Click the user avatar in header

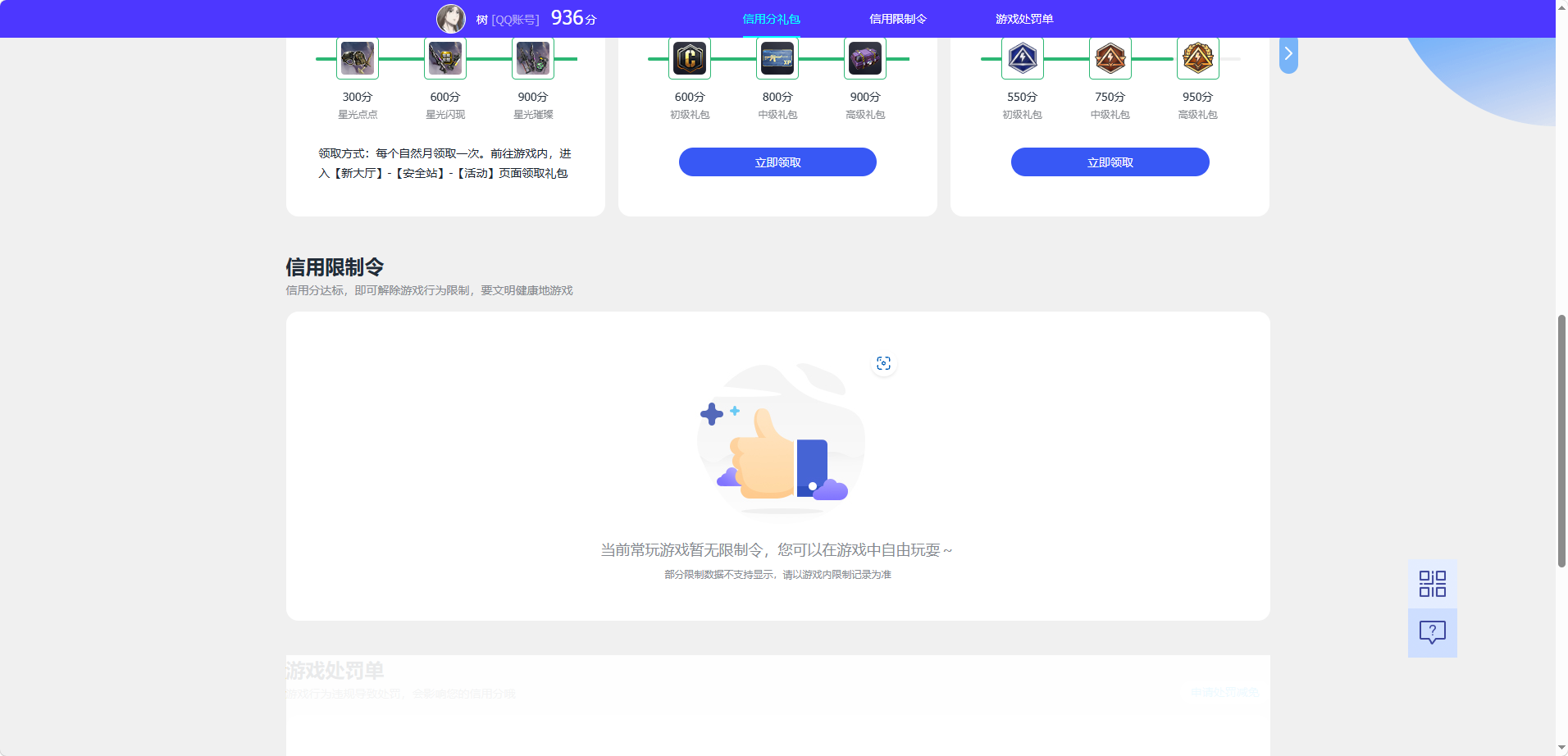coord(450,18)
